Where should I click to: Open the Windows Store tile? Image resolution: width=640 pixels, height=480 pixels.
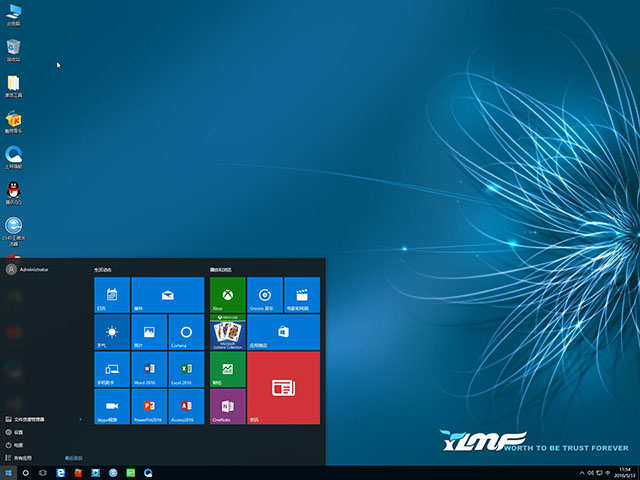(x=283, y=332)
